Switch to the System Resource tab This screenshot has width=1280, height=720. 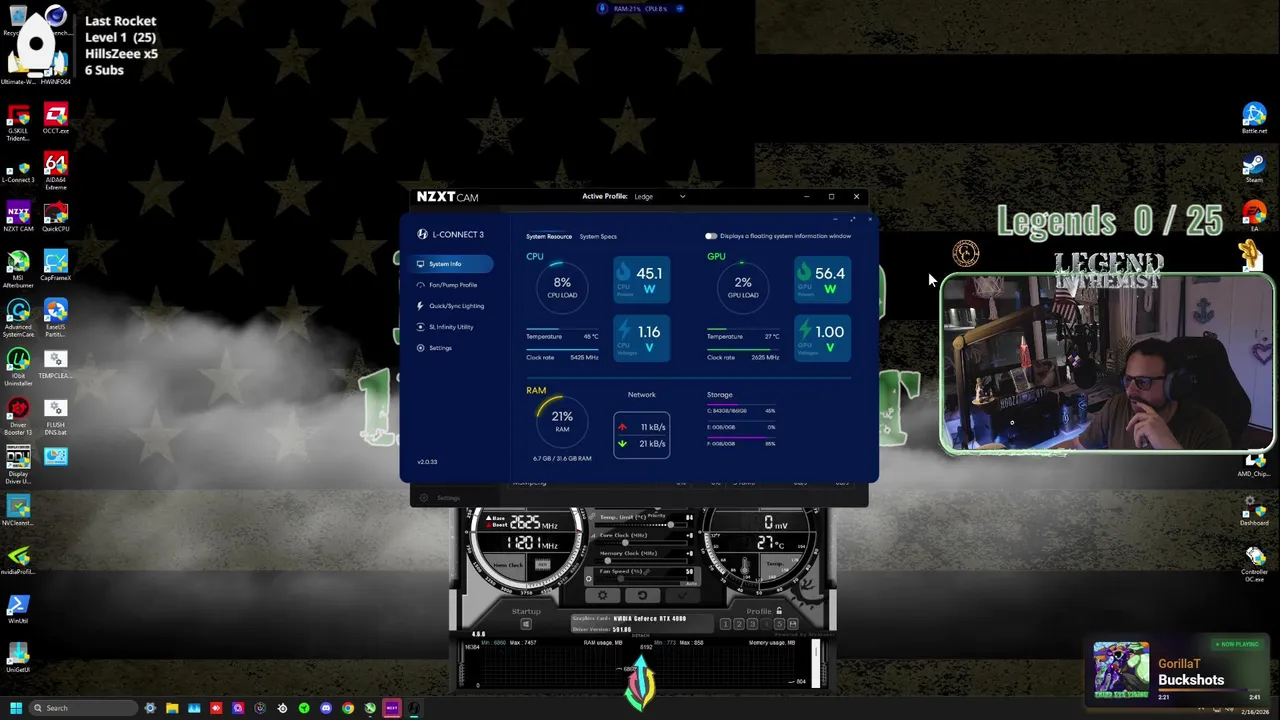click(549, 237)
